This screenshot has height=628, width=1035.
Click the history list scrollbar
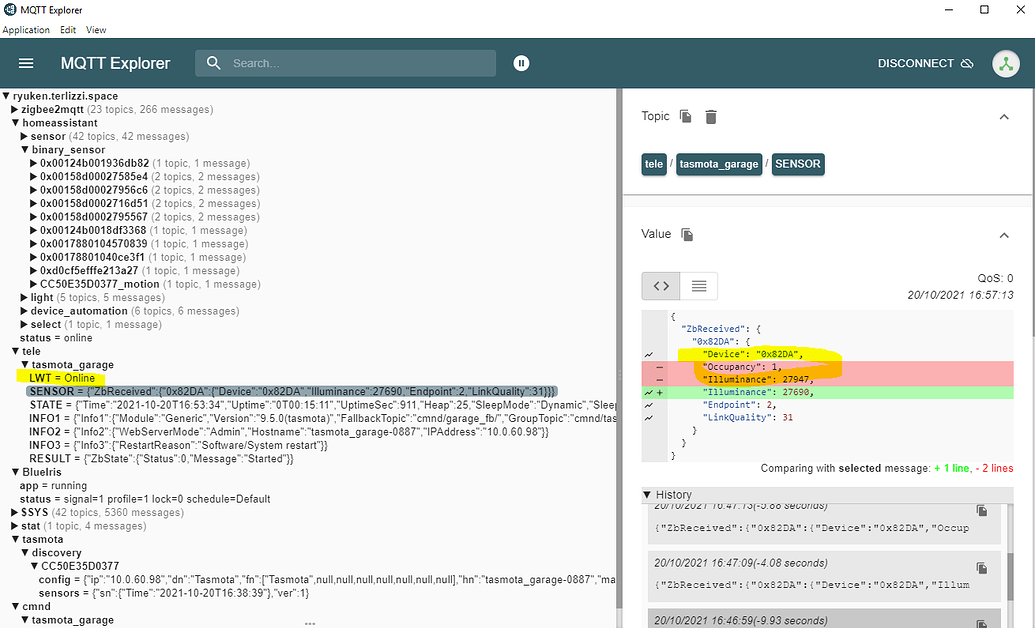tap(1009, 576)
